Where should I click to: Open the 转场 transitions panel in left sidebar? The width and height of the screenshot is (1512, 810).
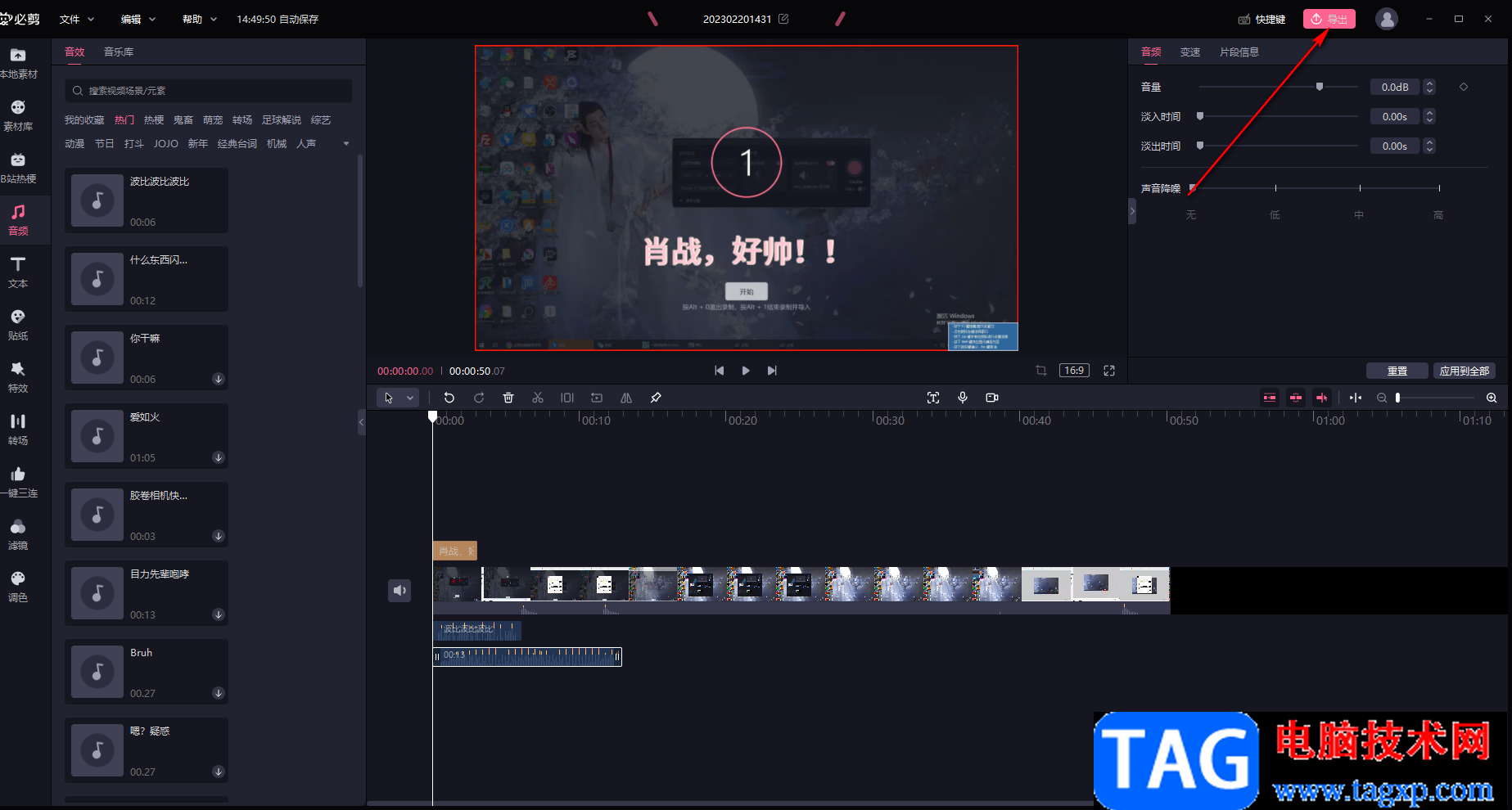point(18,430)
